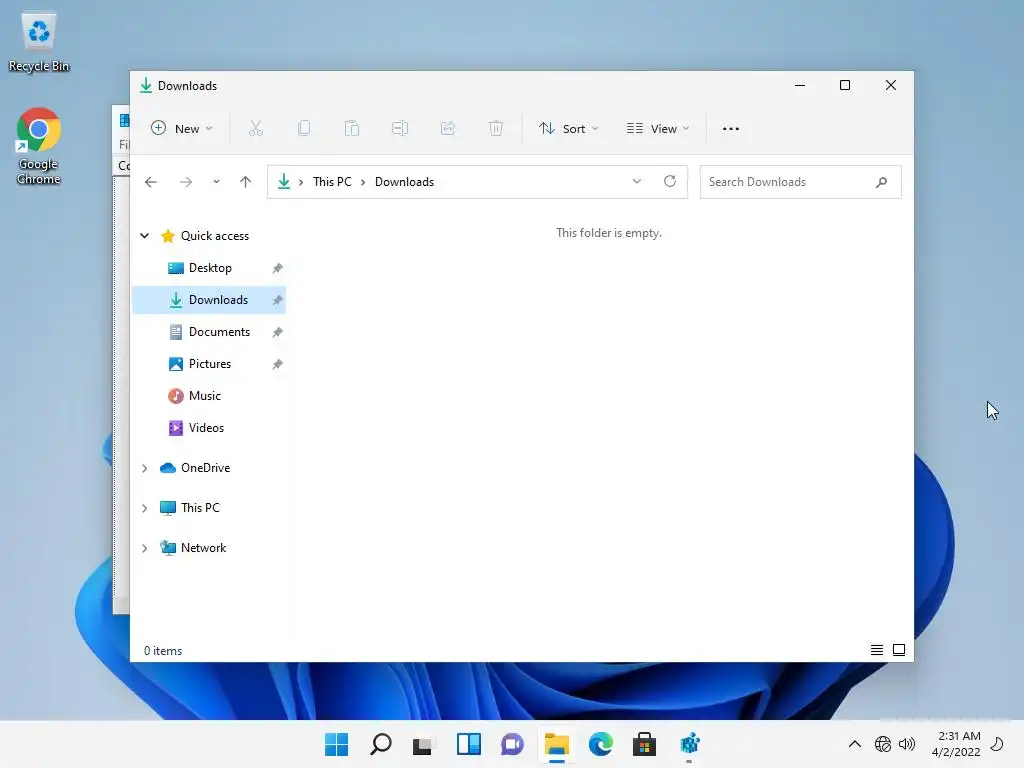Open the See more ellipsis menu
1024x768 pixels.
pos(731,129)
